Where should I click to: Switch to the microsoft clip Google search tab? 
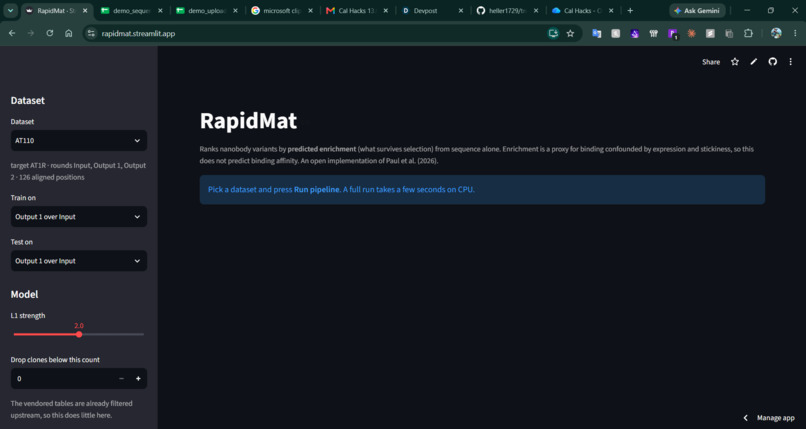click(282, 10)
